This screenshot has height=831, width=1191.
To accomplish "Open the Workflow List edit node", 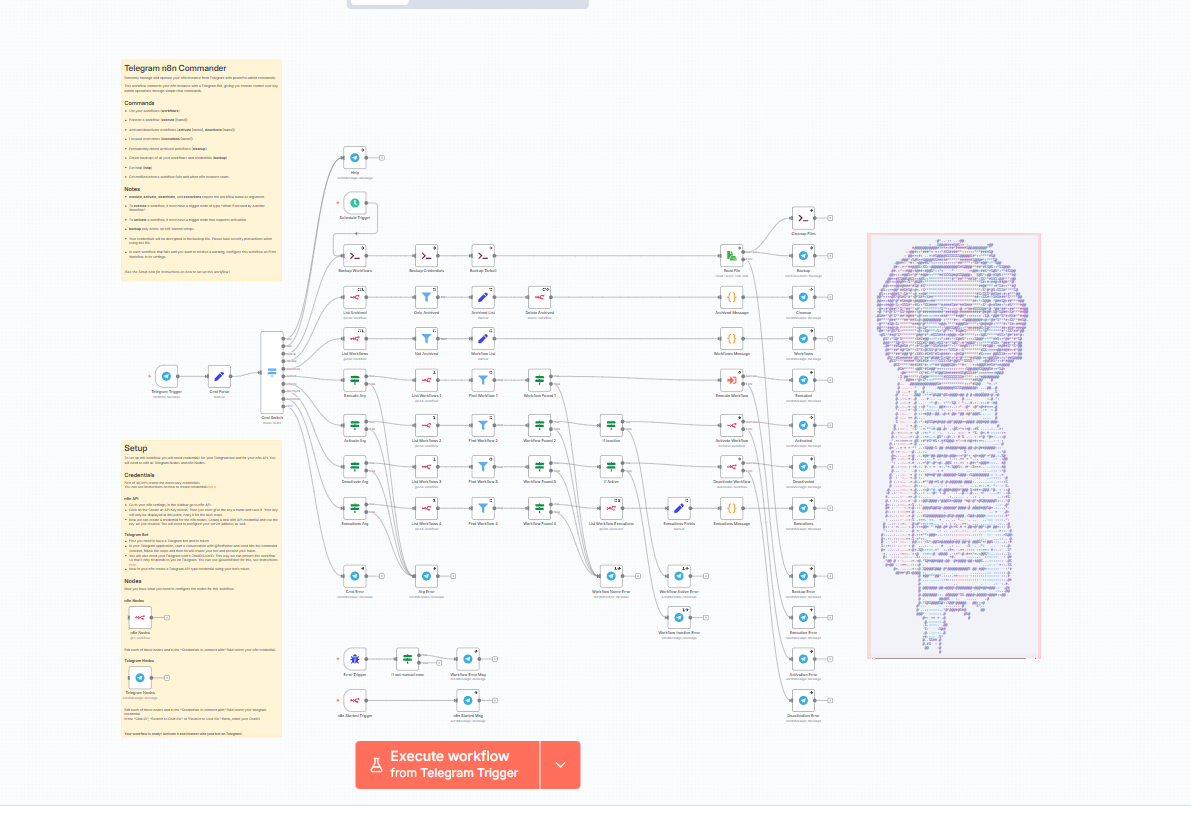I will click(x=482, y=339).
